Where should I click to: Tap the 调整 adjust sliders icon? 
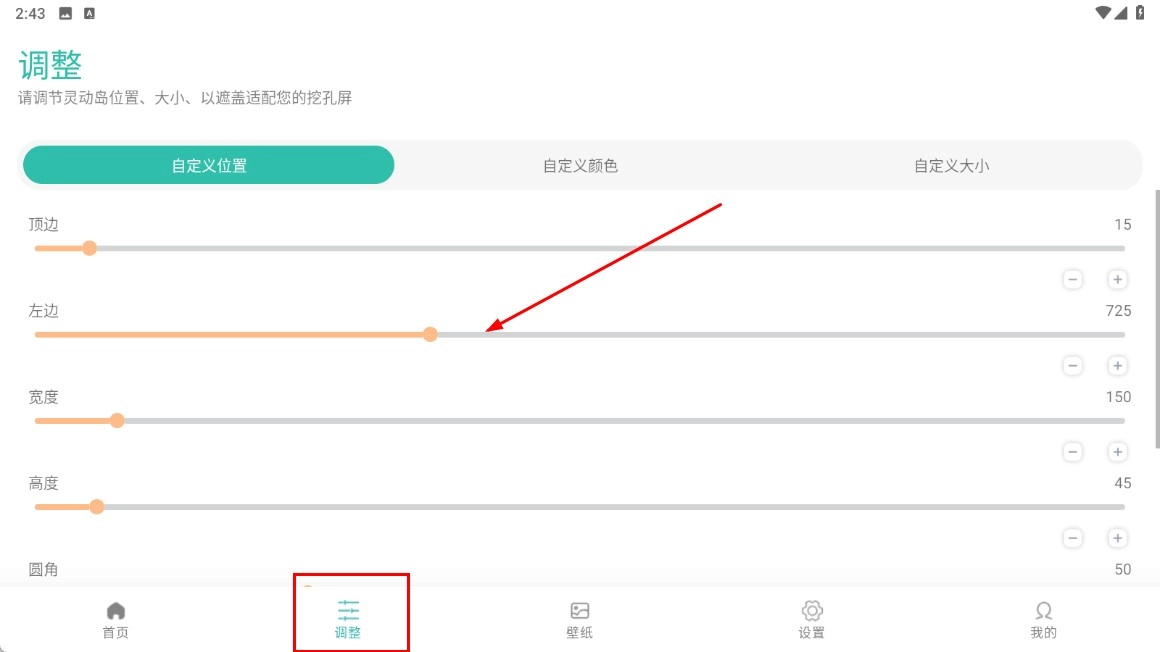pos(348,610)
